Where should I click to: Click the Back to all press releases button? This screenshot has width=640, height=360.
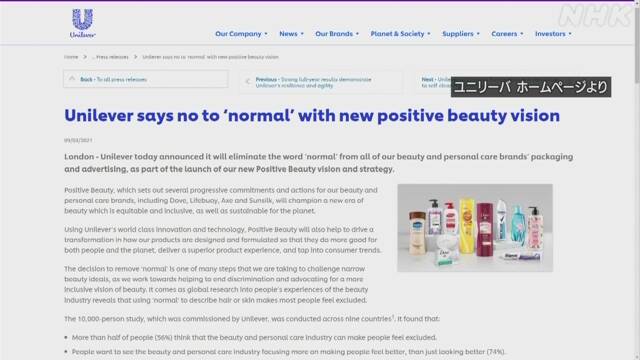[146, 79]
